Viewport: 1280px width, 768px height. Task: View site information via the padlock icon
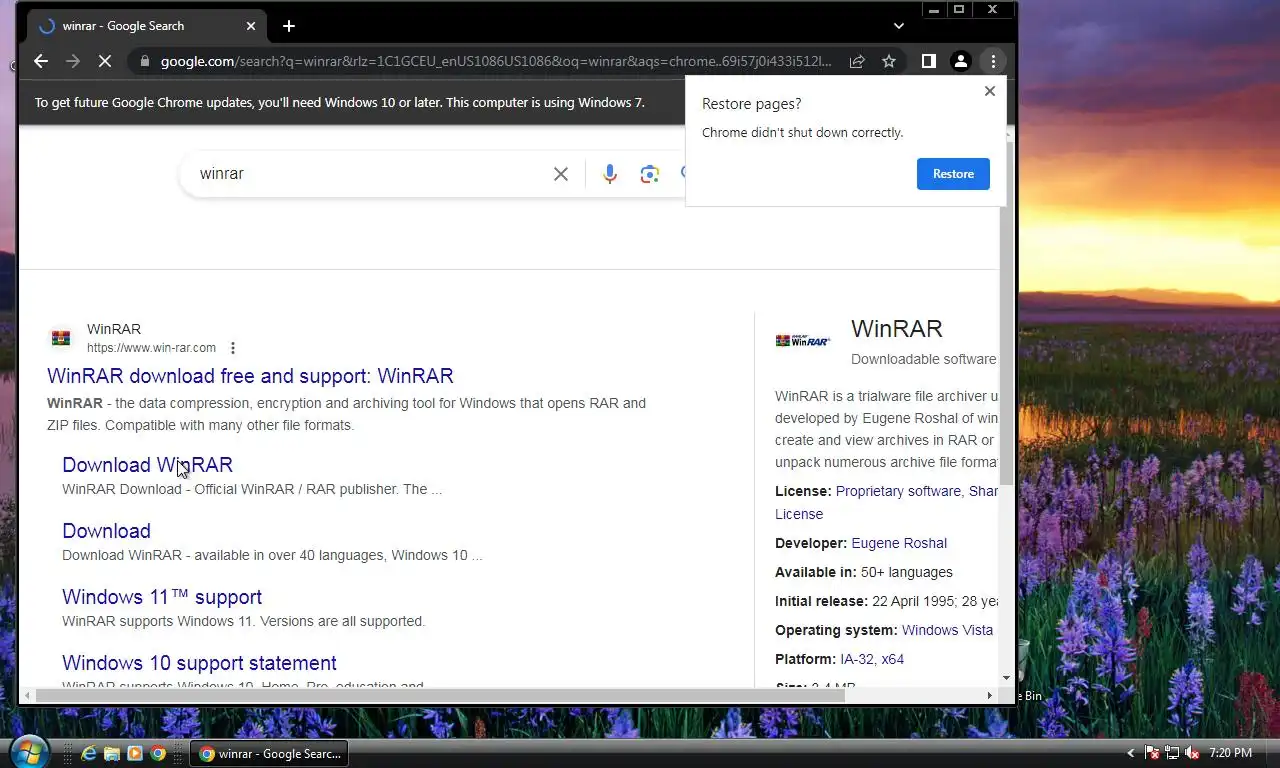[x=145, y=61]
